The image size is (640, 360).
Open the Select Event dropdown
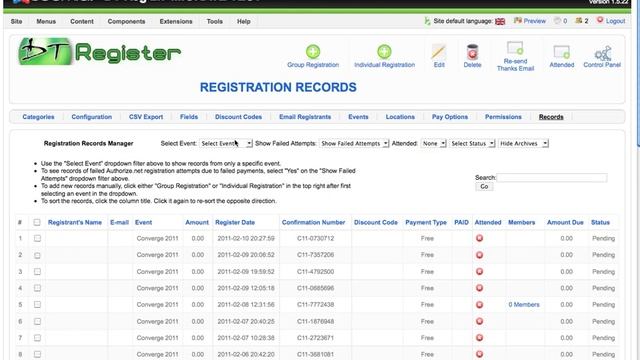click(226, 144)
